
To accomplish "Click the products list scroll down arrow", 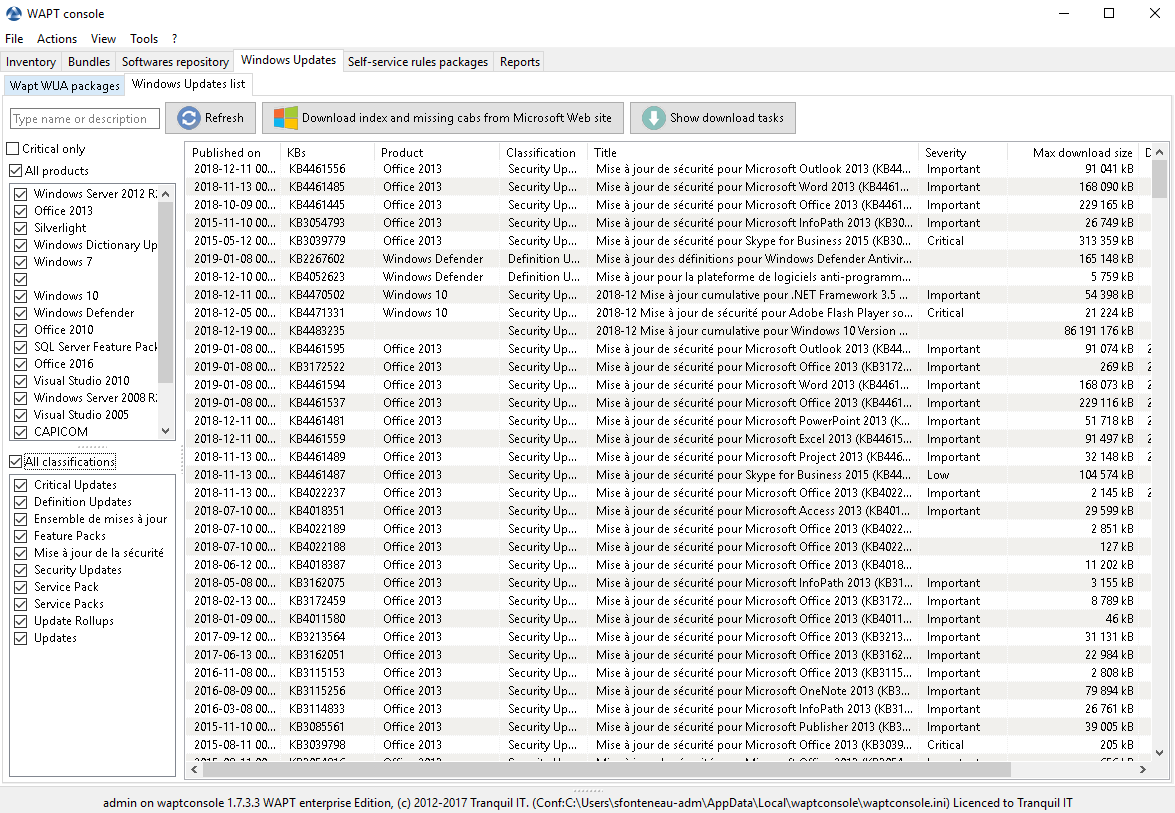I will tap(166, 431).
